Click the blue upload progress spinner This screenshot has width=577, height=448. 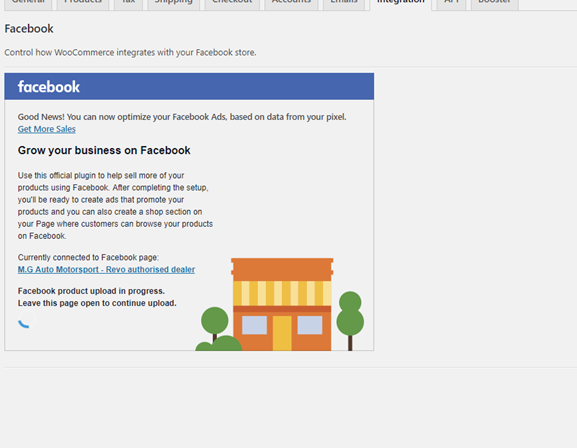pos(26,320)
